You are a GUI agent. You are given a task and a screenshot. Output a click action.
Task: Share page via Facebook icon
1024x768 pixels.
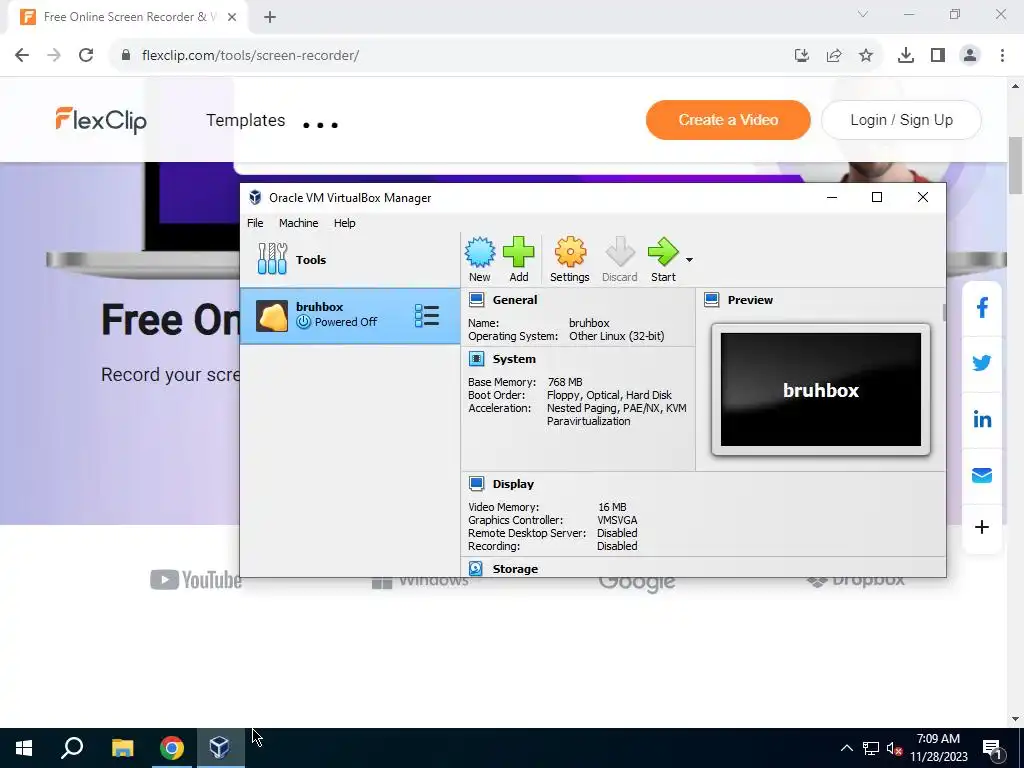click(x=982, y=308)
